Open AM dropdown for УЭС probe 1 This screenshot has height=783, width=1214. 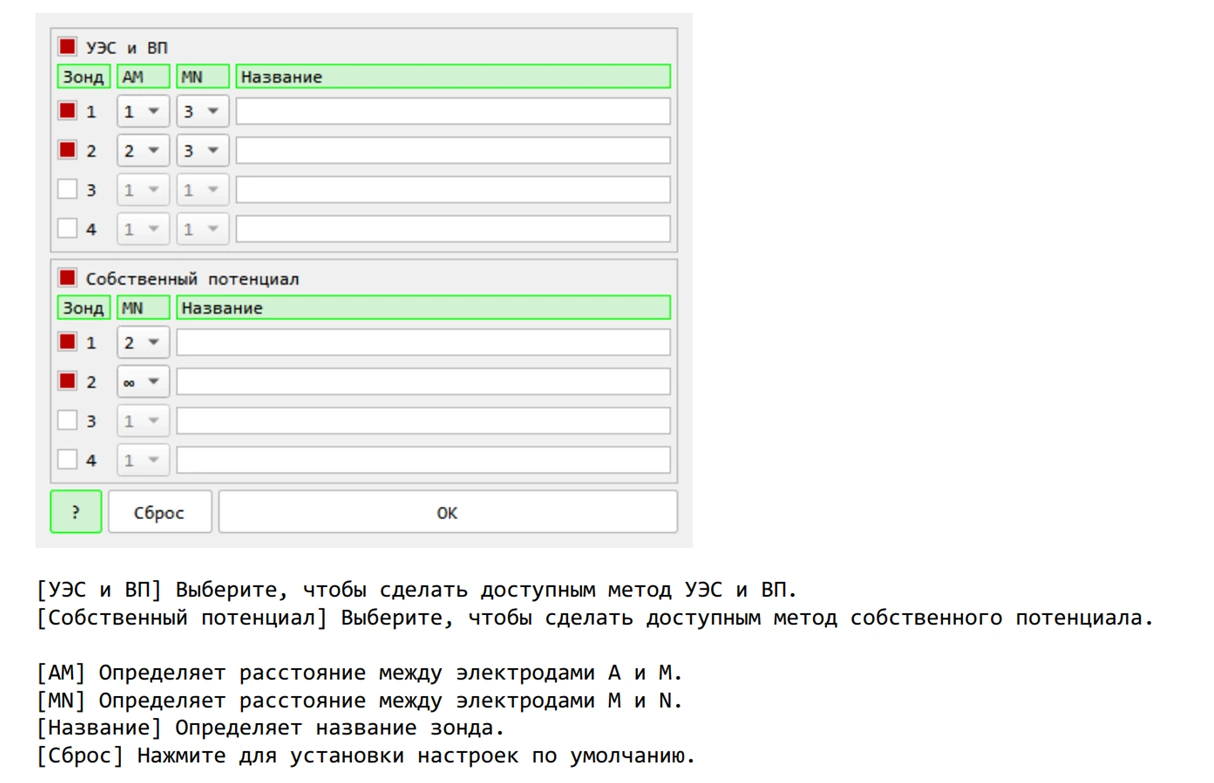[143, 111]
